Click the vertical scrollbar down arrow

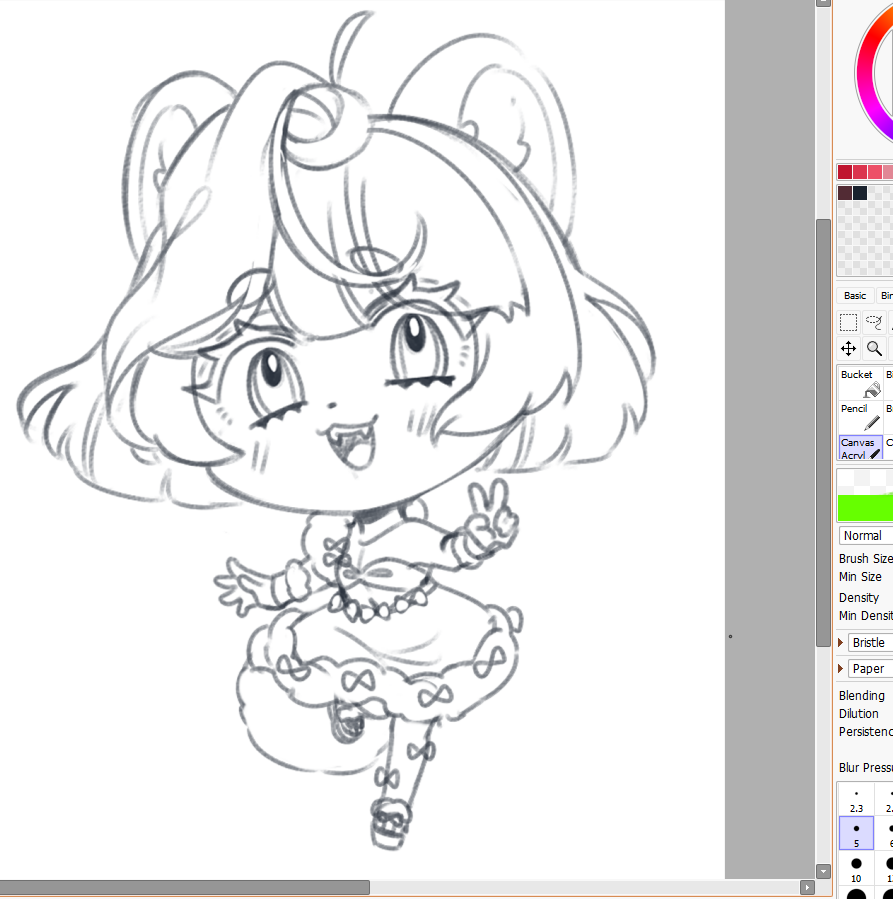823,871
